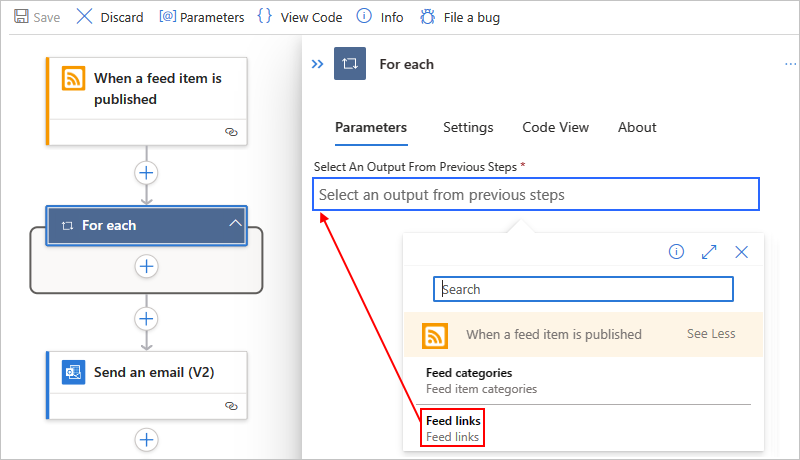
Task: Click the info icon in dynamic content popup
Action: click(x=676, y=251)
